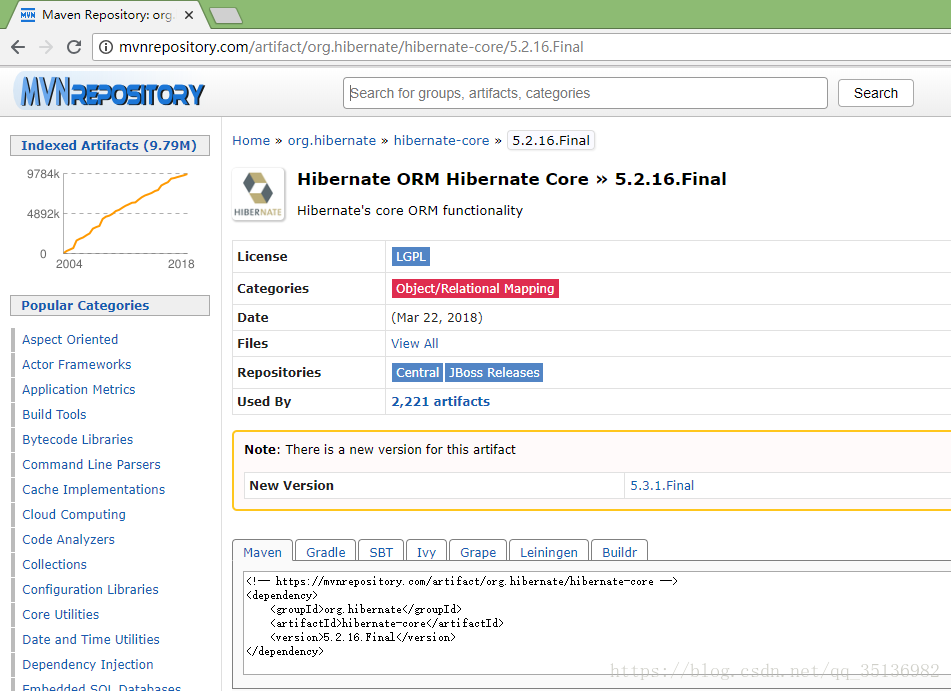Click the address bar URL
Image resolution: width=951 pixels, height=691 pixels.
coord(351,47)
